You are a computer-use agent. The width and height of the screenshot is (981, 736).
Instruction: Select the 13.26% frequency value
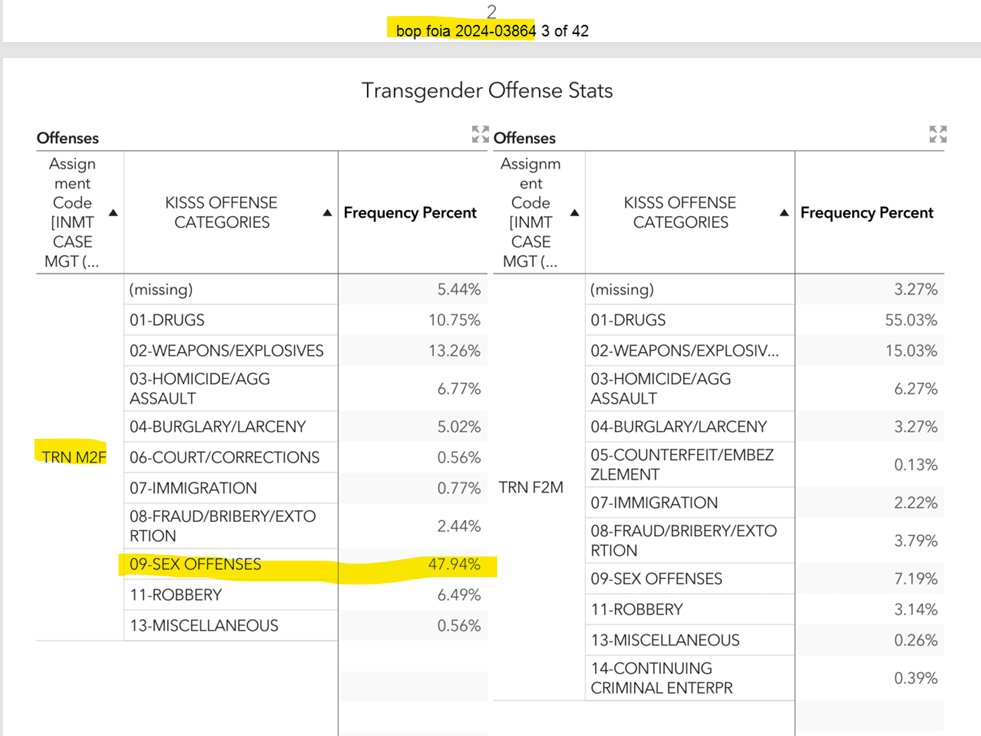coord(454,351)
